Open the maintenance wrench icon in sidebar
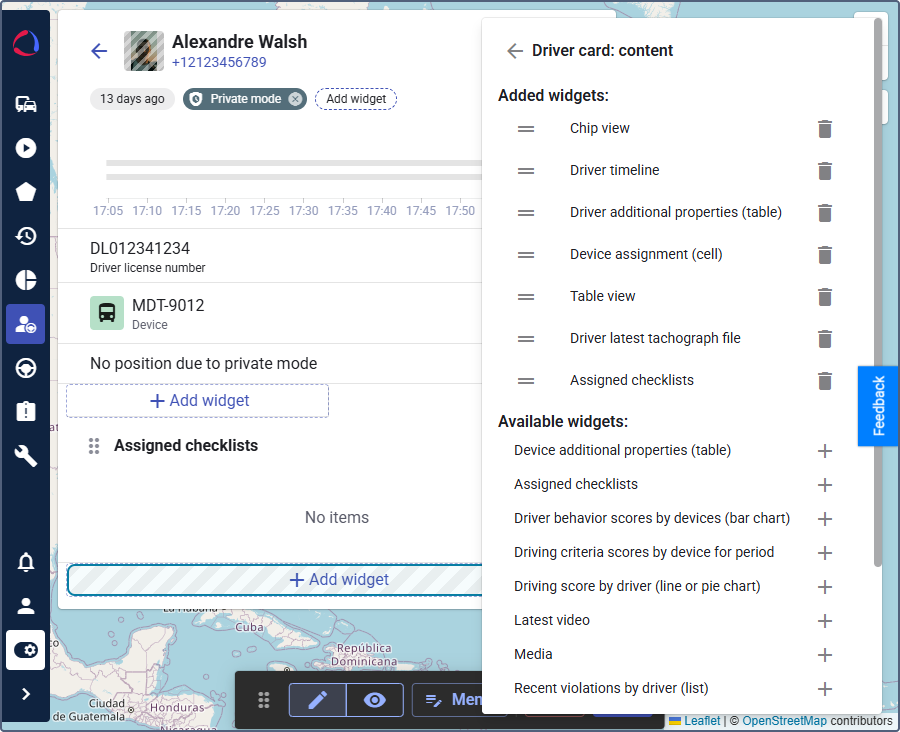Image resolution: width=900 pixels, height=732 pixels. click(26, 456)
